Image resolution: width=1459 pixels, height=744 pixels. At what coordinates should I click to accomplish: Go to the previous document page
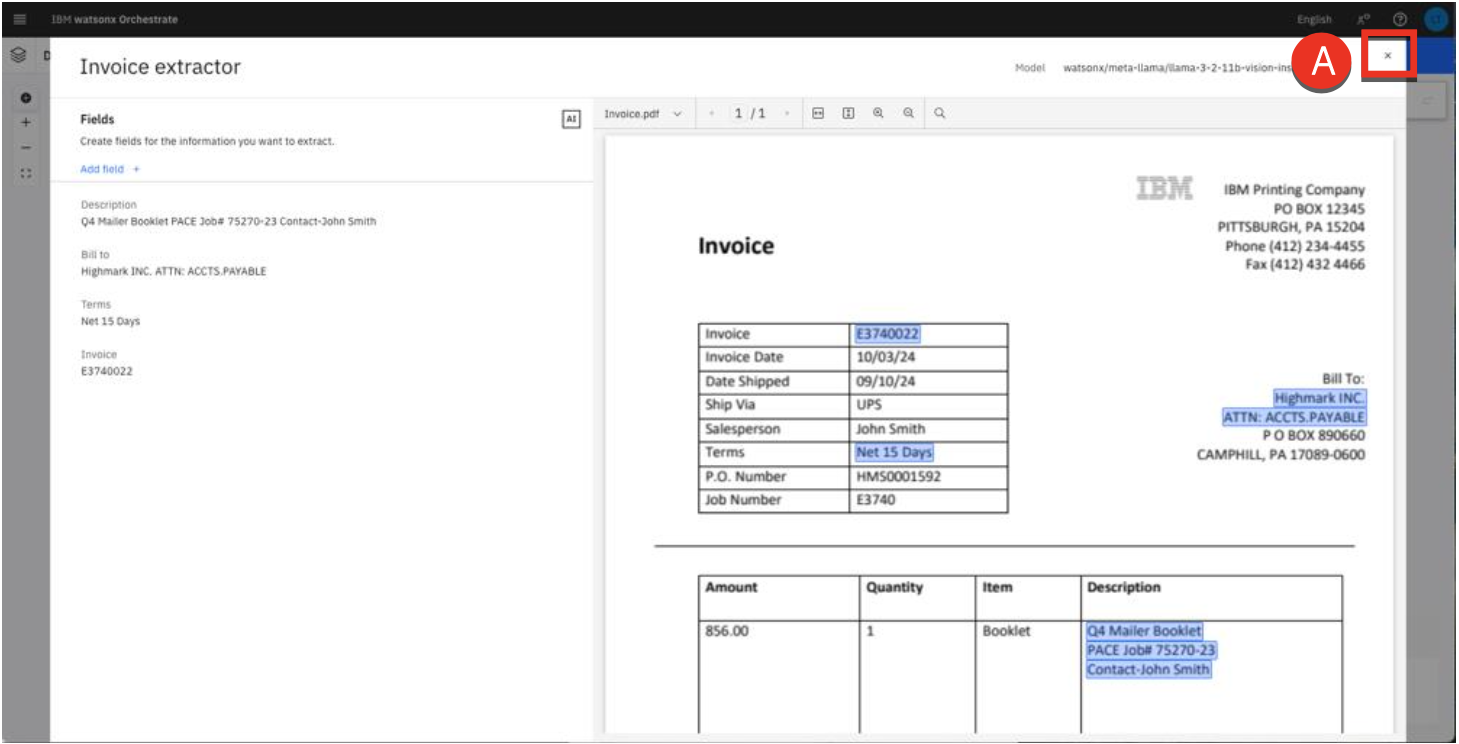point(711,114)
